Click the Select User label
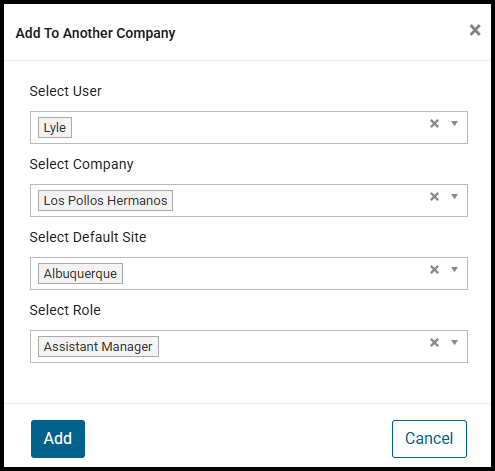The height and width of the screenshot is (471, 495). [66, 91]
